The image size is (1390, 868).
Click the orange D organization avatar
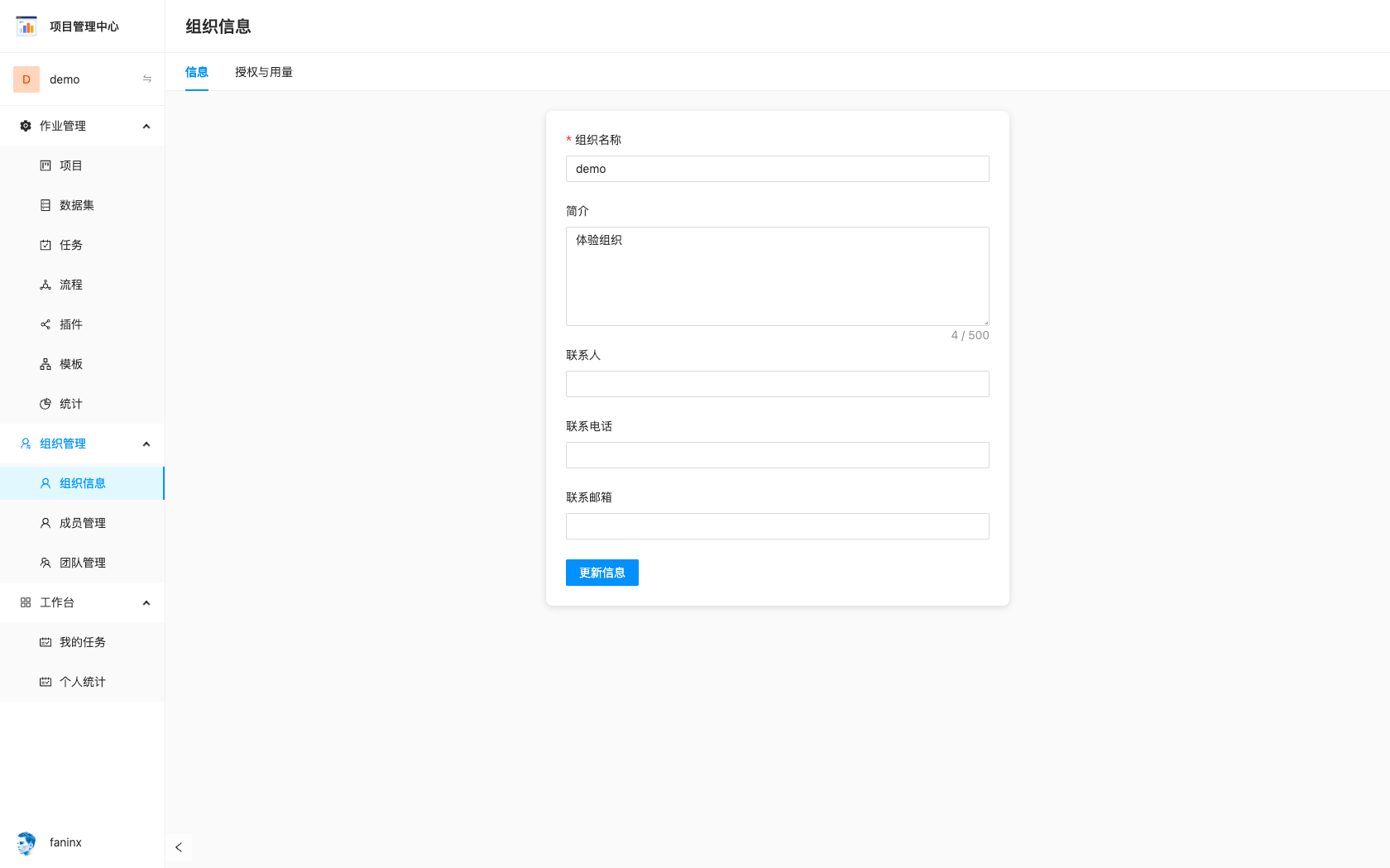[x=26, y=79]
